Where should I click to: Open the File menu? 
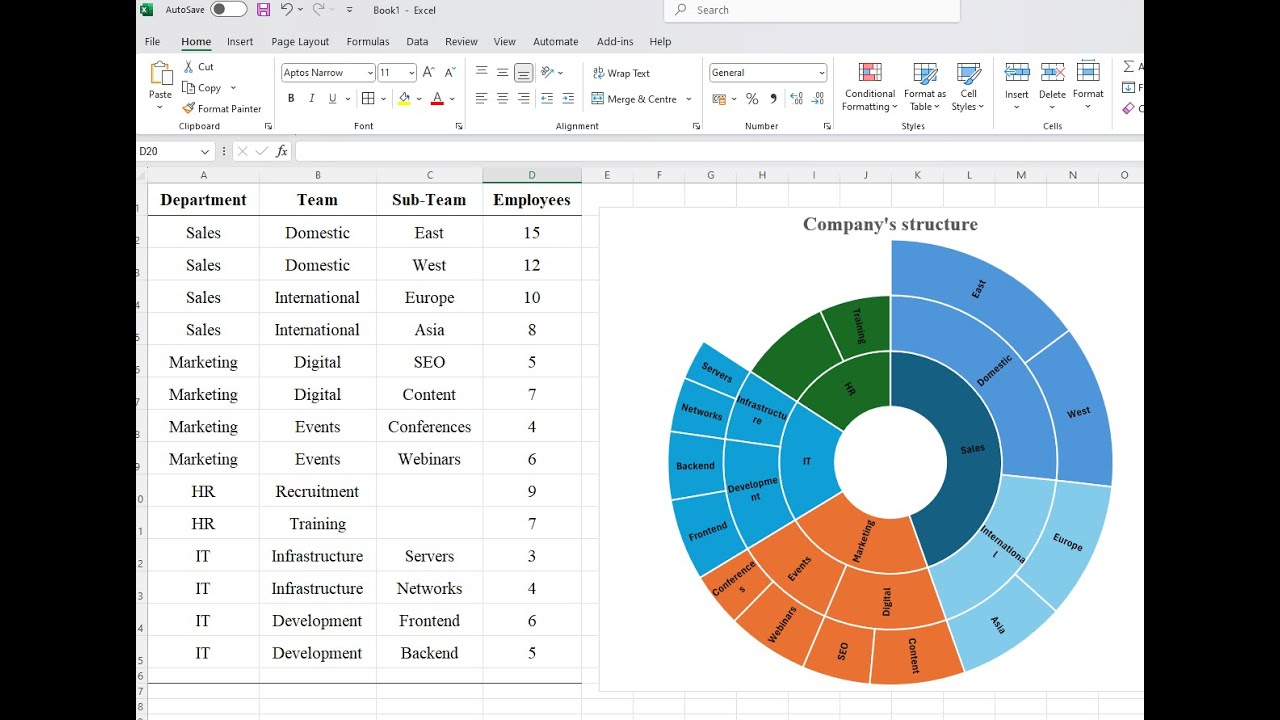(x=153, y=41)
